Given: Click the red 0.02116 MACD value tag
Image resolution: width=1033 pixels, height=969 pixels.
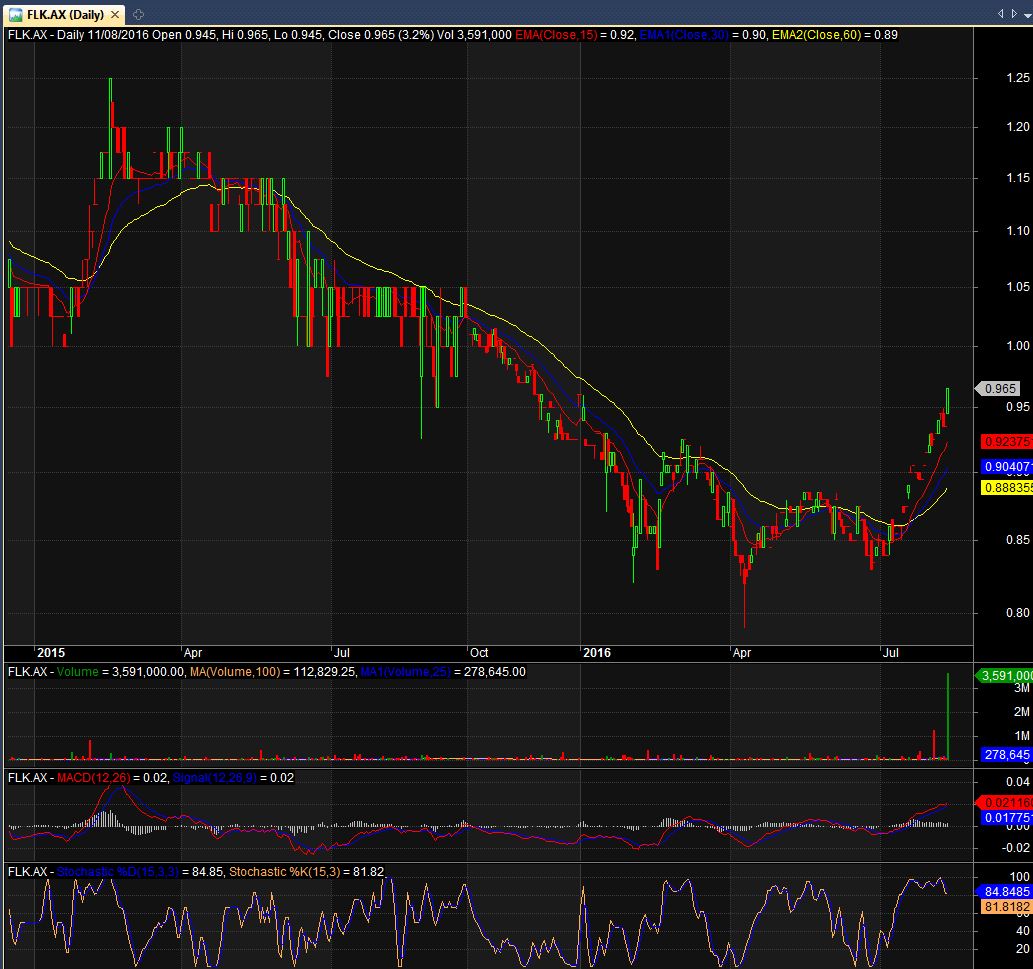Looking at the screenshot, I should (1004, 802).
